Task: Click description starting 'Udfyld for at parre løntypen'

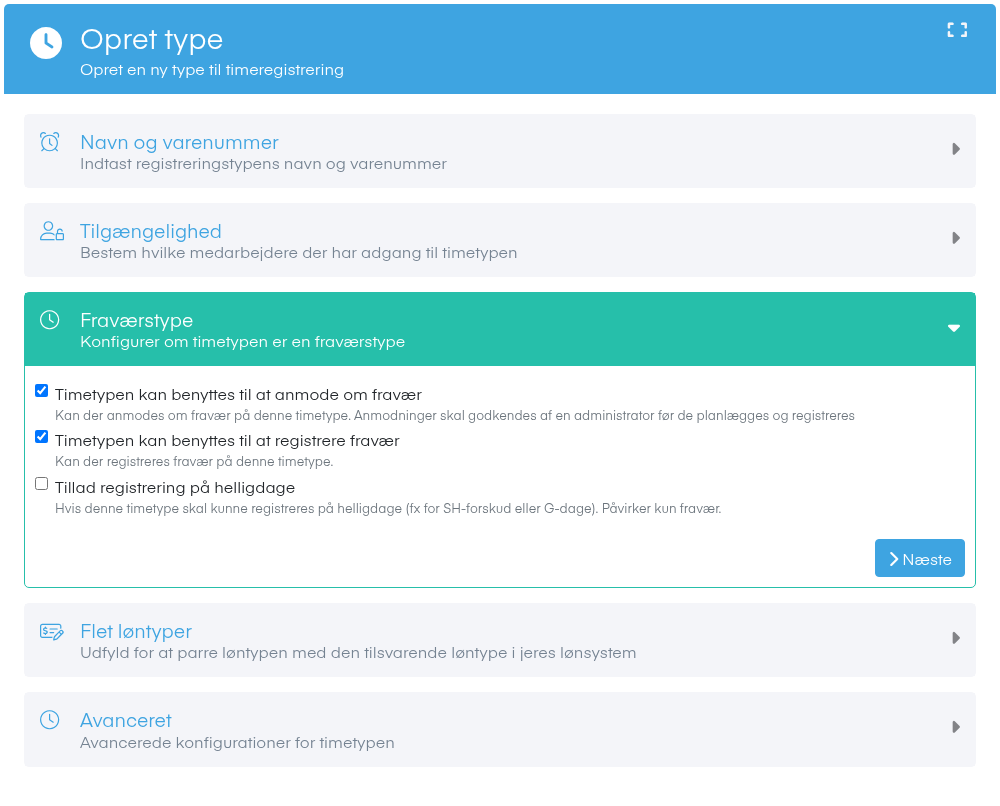Action: point(358,653)
